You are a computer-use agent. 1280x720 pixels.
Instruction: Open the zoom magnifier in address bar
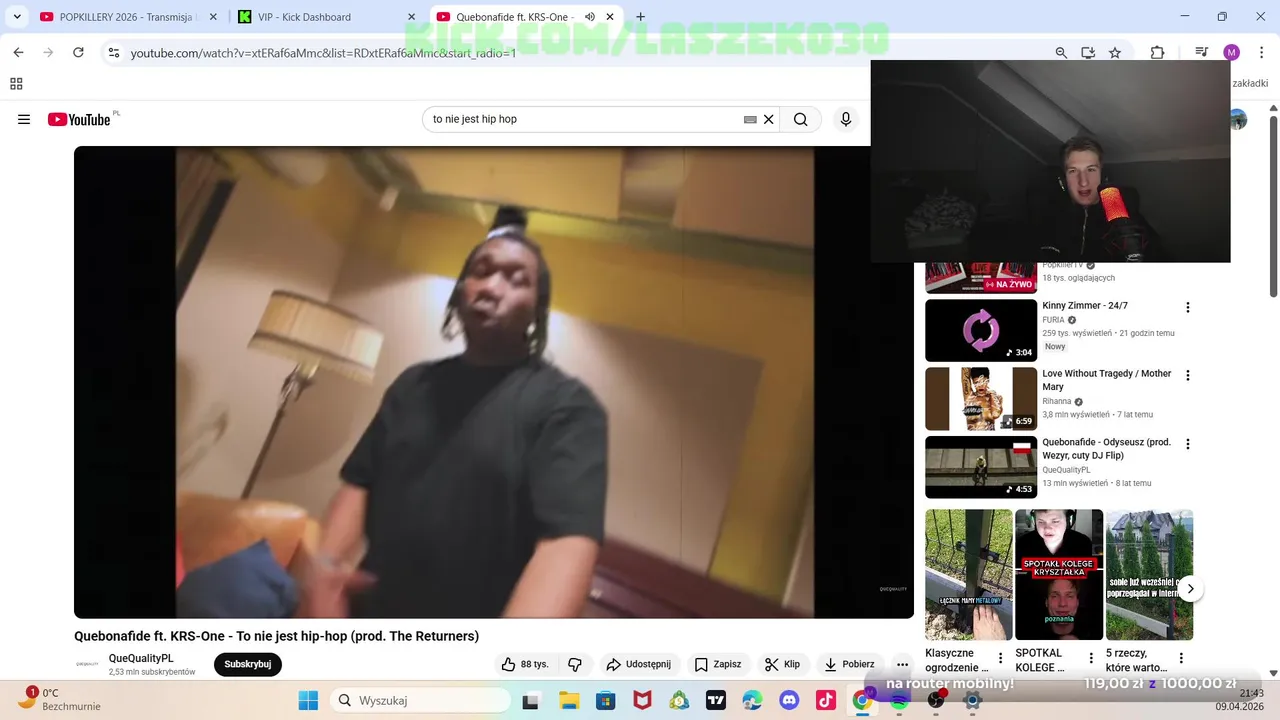(x=1061, y=52)
